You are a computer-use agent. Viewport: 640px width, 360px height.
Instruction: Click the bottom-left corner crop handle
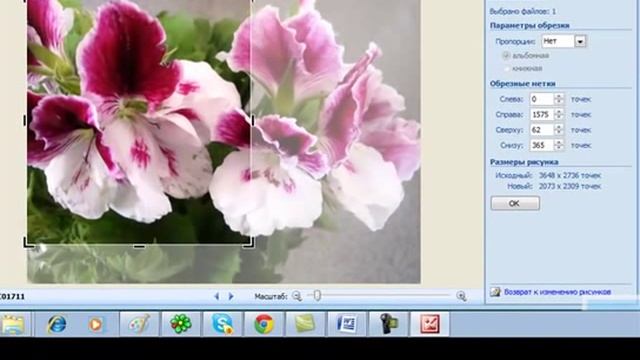click(x=29, y=243)
